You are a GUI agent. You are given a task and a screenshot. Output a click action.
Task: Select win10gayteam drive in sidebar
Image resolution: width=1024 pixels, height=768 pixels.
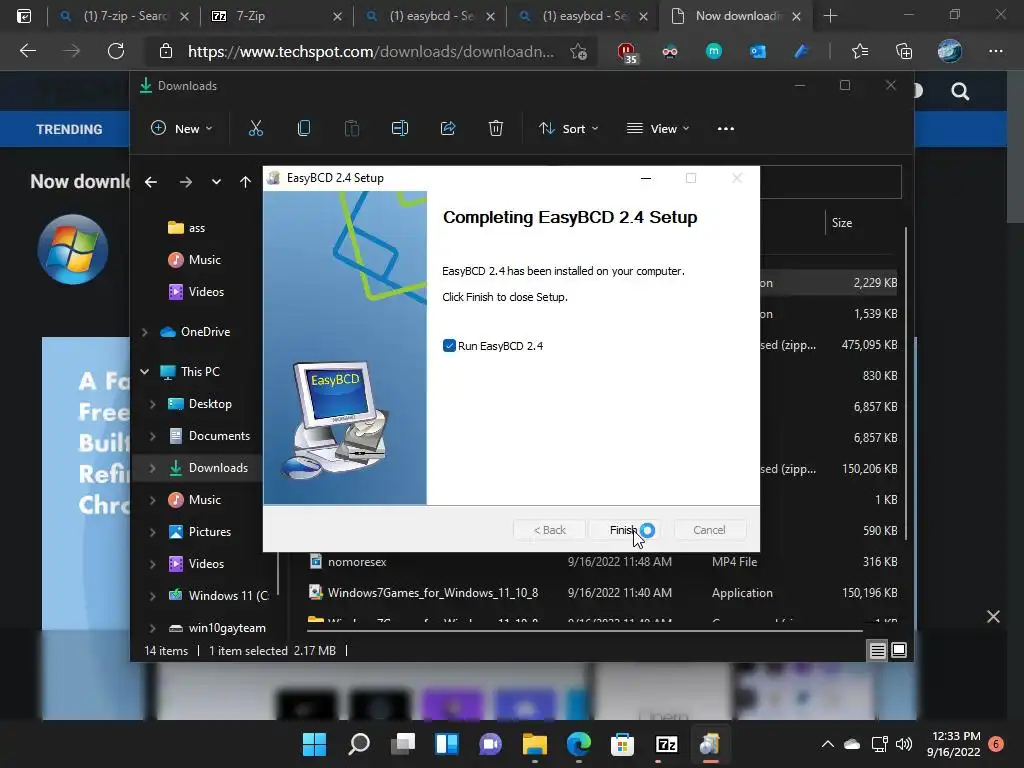(217, 628)
